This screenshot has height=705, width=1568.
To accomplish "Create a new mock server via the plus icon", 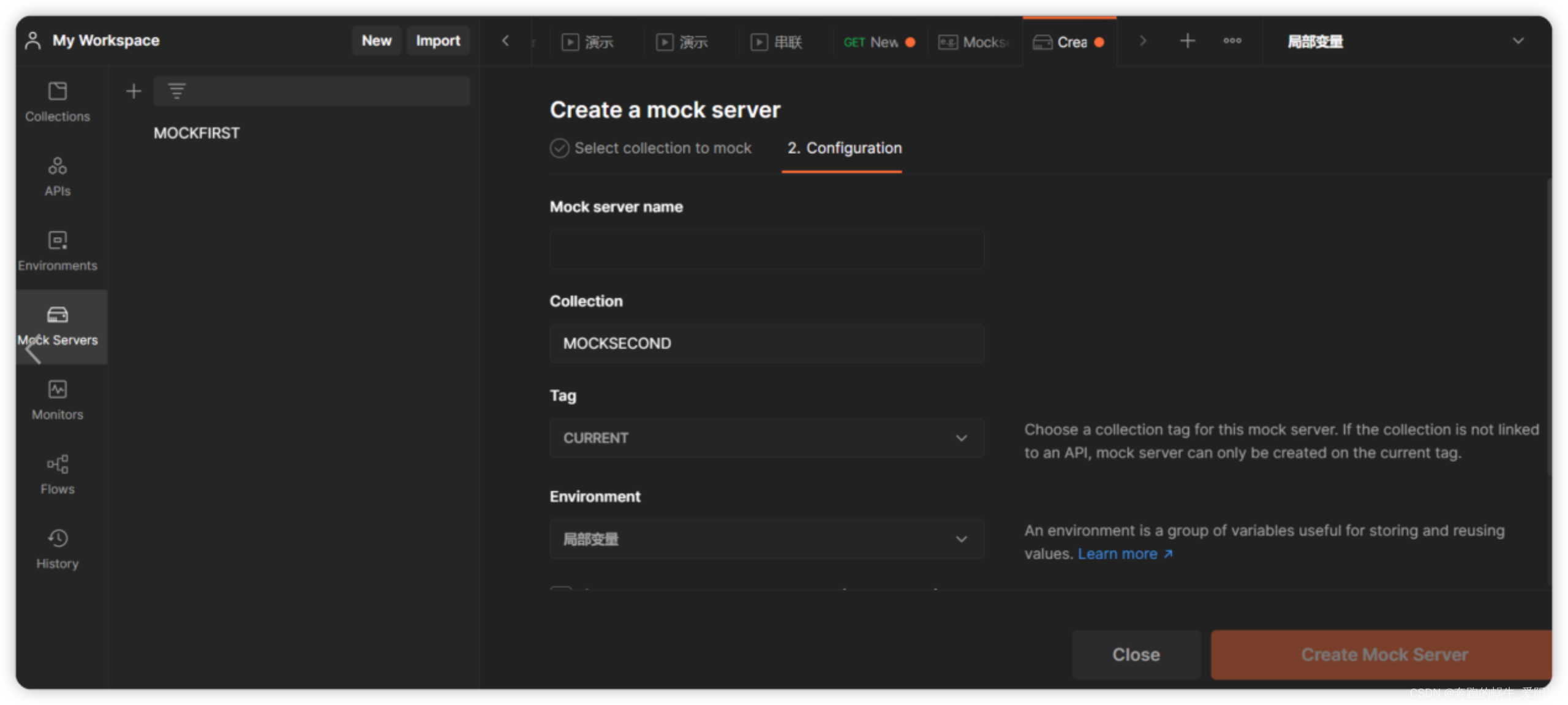I will [133, 91].
